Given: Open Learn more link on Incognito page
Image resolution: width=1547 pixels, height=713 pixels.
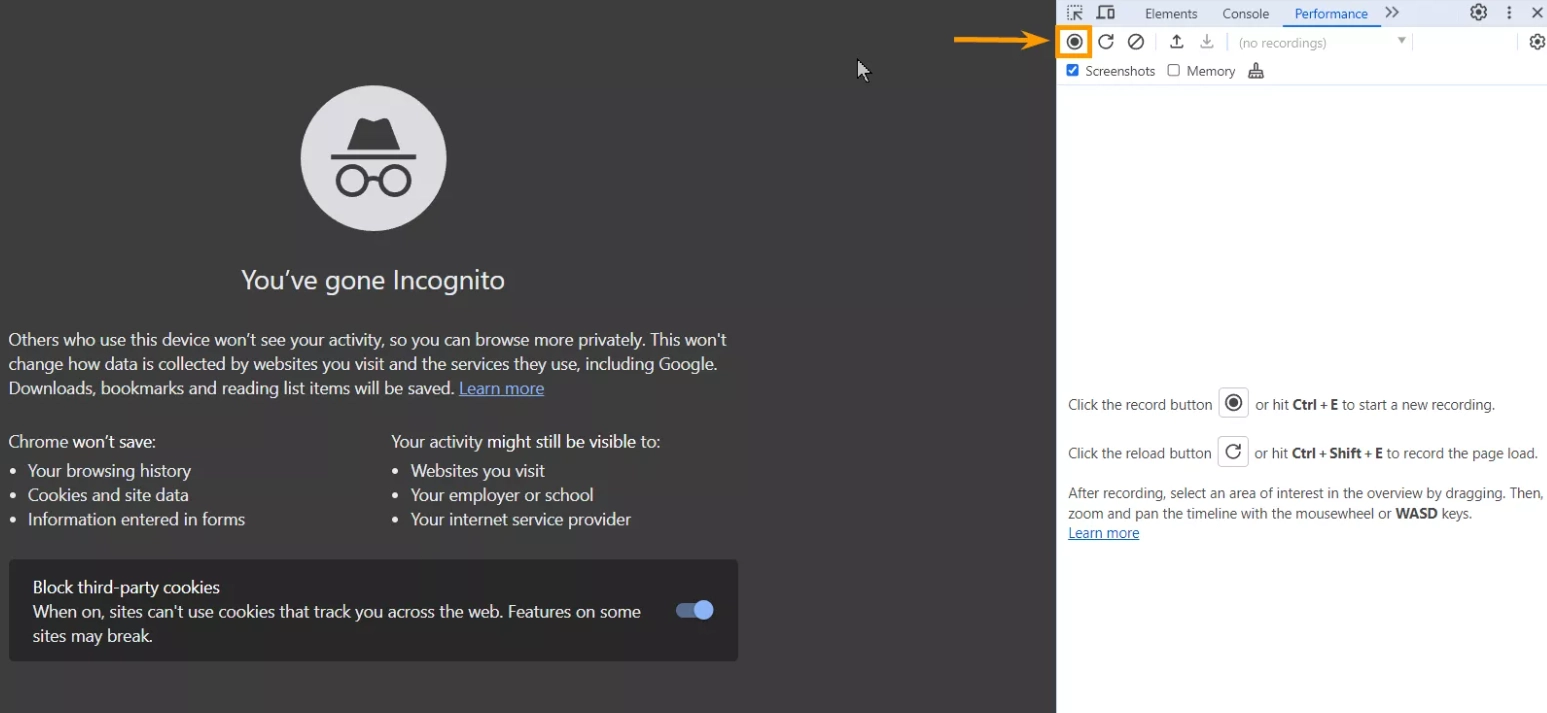Looking at the screenshot, I should coord(501,389).
